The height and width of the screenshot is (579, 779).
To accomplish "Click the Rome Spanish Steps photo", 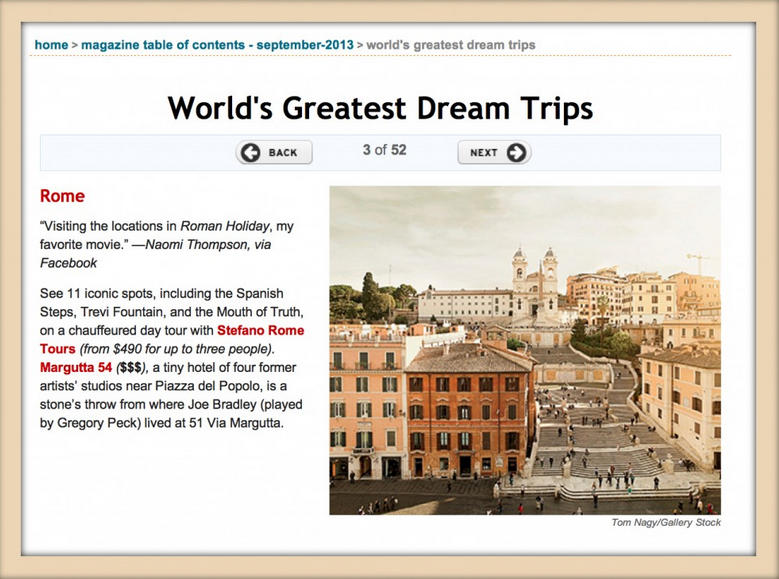I will point(525,350).
